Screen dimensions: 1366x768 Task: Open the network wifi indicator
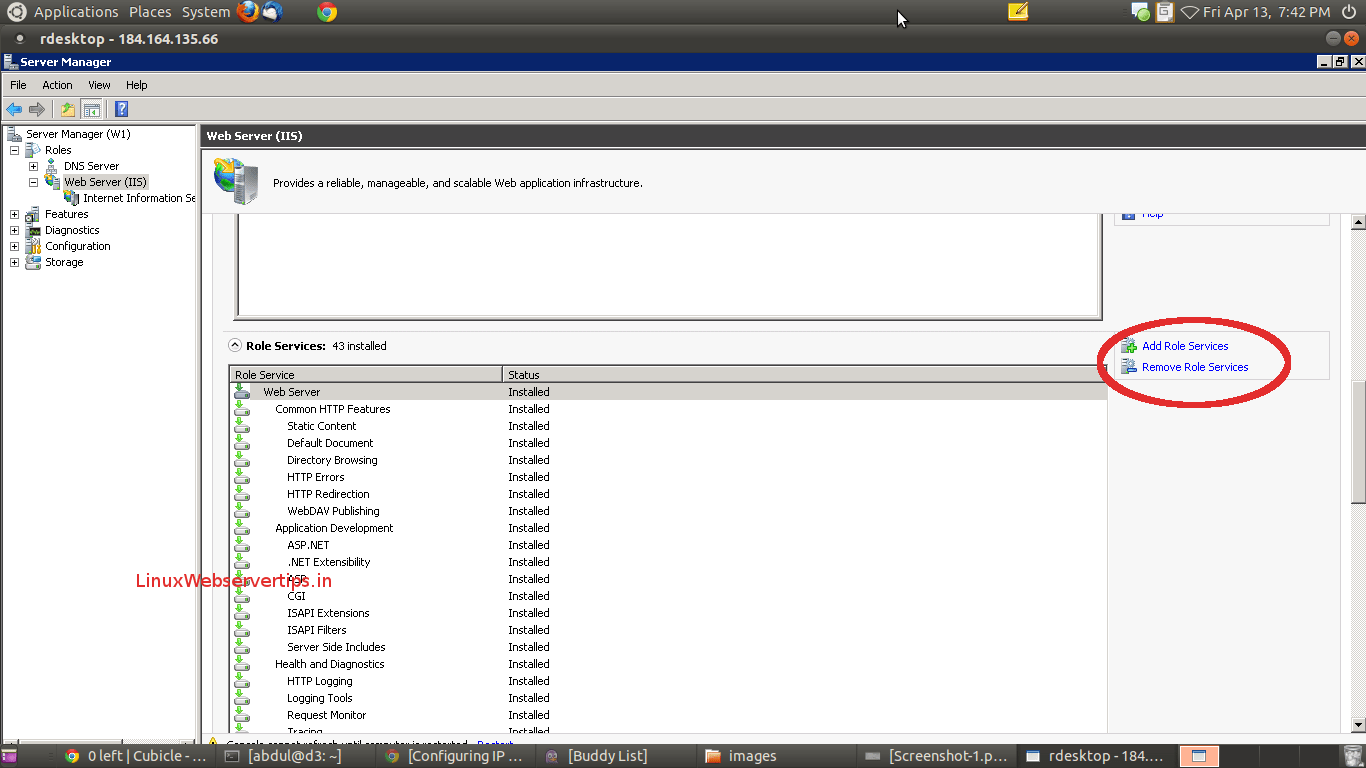pyautogui.click(x=1190, y=12)
